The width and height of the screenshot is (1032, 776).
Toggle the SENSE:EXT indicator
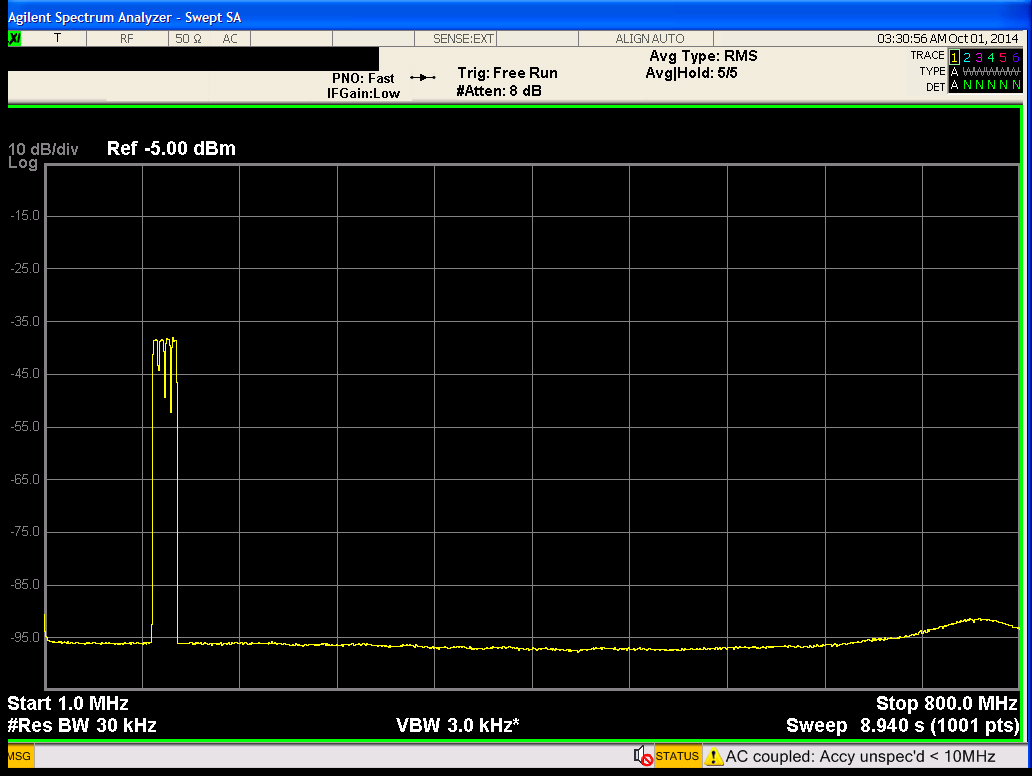[x=463, y=39]
